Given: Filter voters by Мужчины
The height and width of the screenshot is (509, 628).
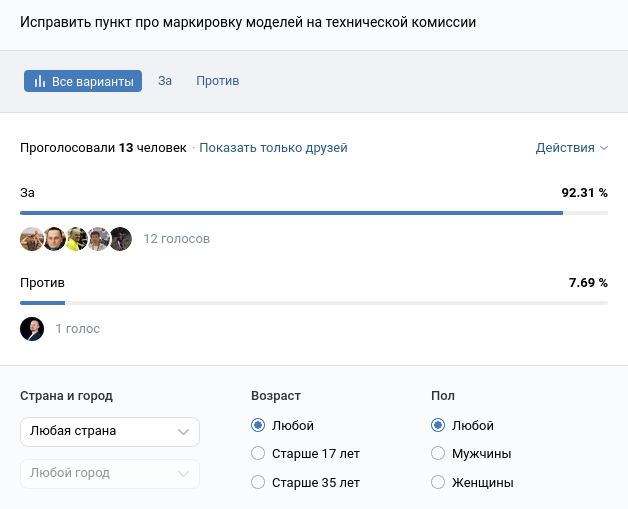Looking at the screenshot, I should 438,453.
